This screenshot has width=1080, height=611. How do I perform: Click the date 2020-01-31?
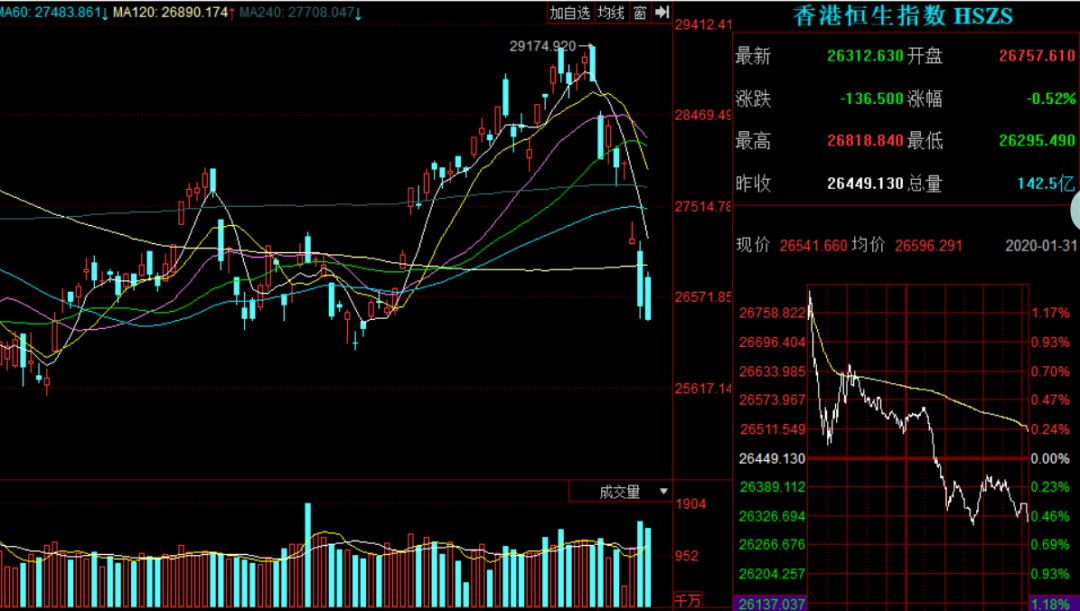click(x=1042, y=245)
